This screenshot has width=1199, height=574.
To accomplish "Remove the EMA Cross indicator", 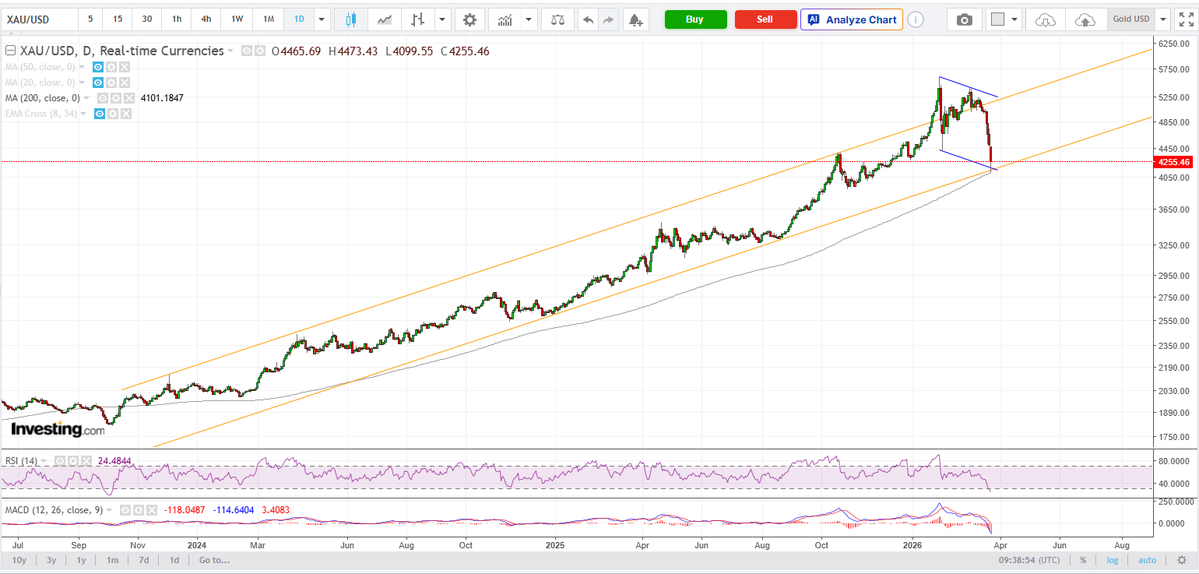I will click(x=125, y=113).
